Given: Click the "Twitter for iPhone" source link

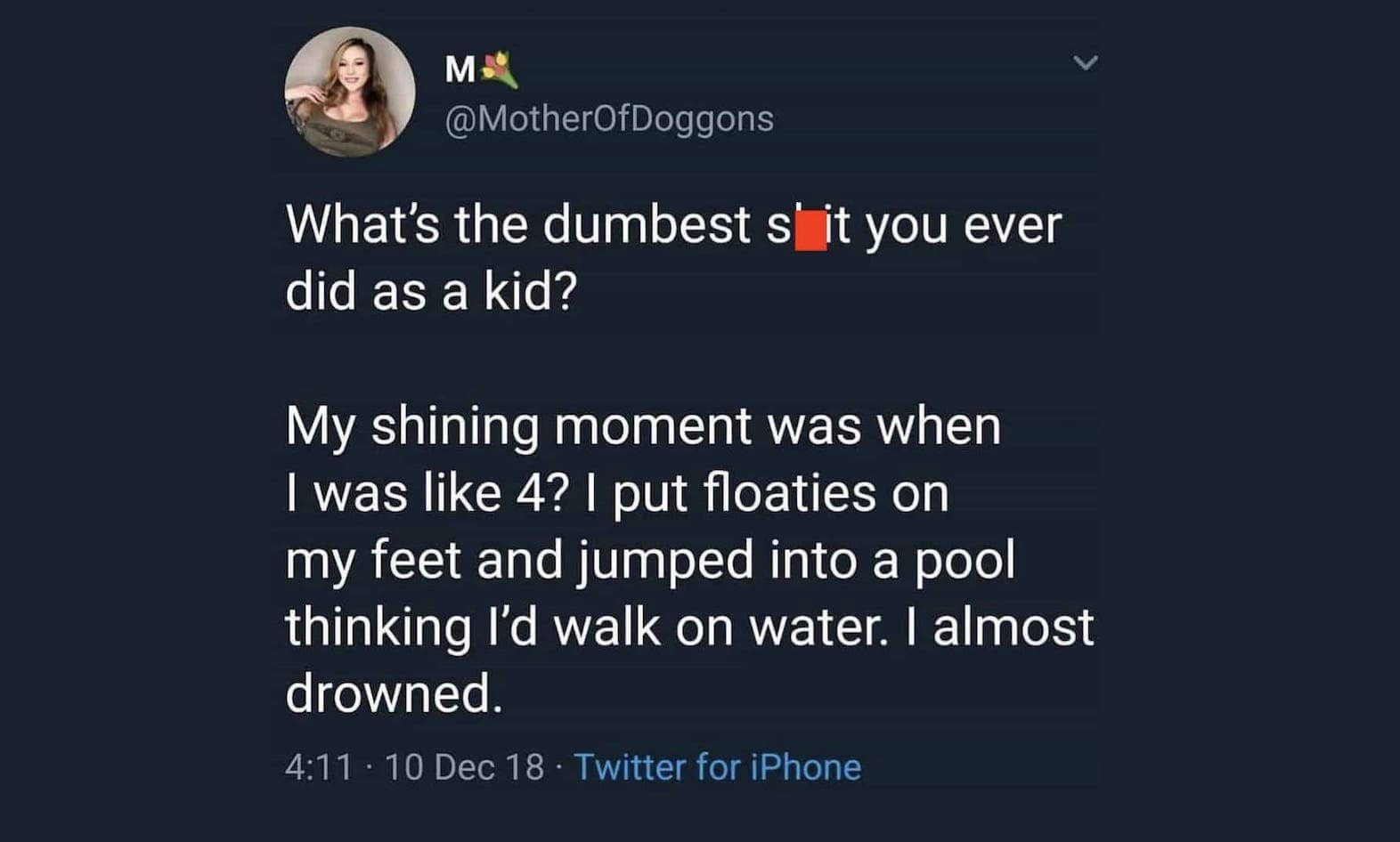Looking at the screenshot, I should click(717, 767).
